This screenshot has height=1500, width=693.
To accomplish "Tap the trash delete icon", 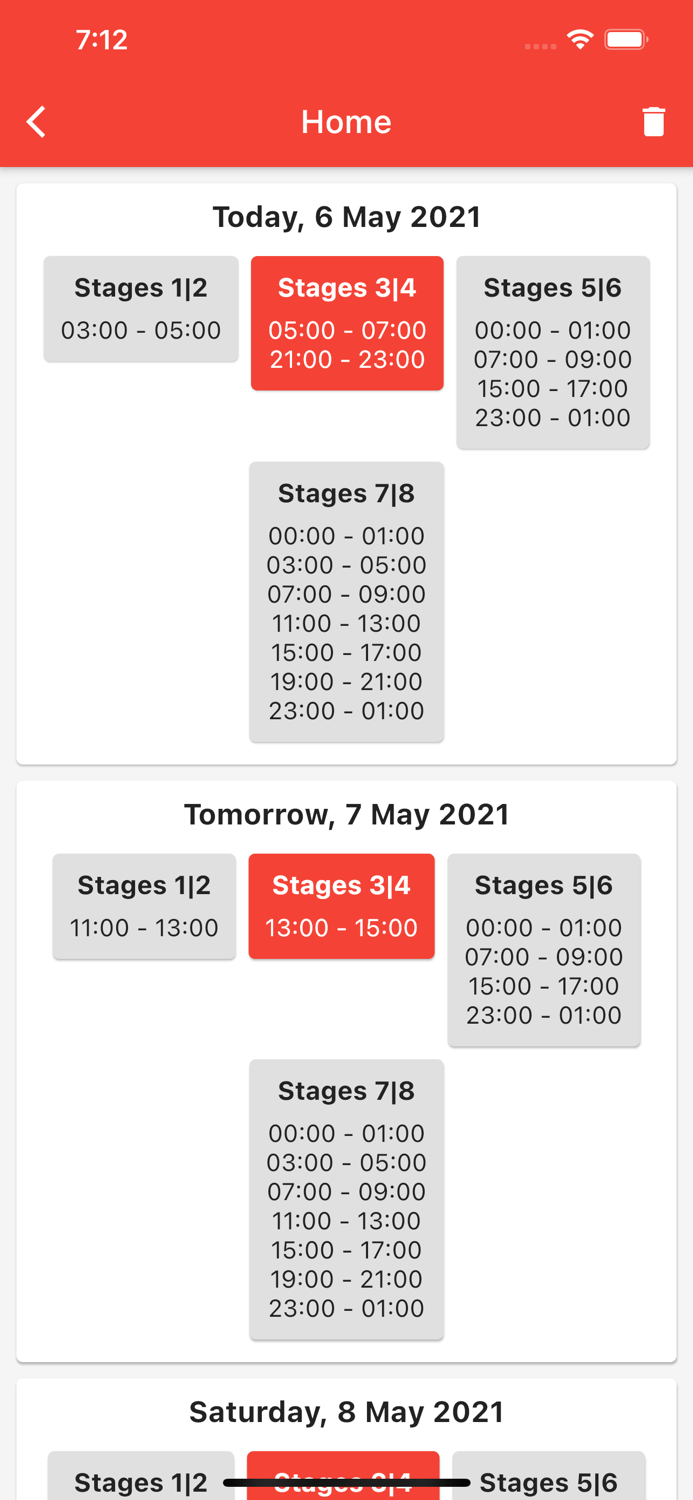I will click(x=654, y=121).
